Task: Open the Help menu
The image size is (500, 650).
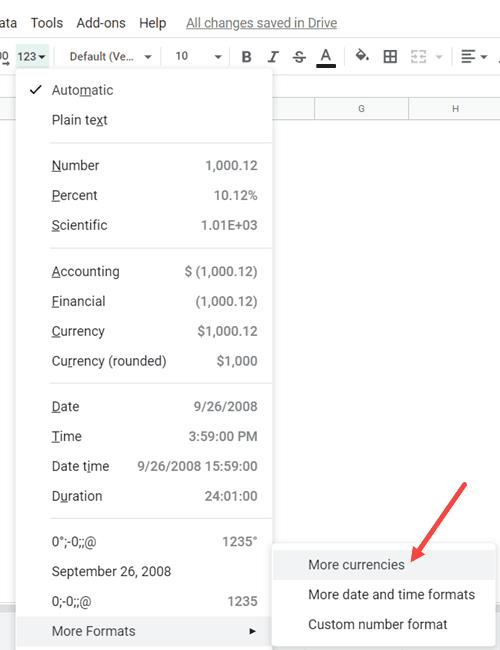Action: [153, 23]
